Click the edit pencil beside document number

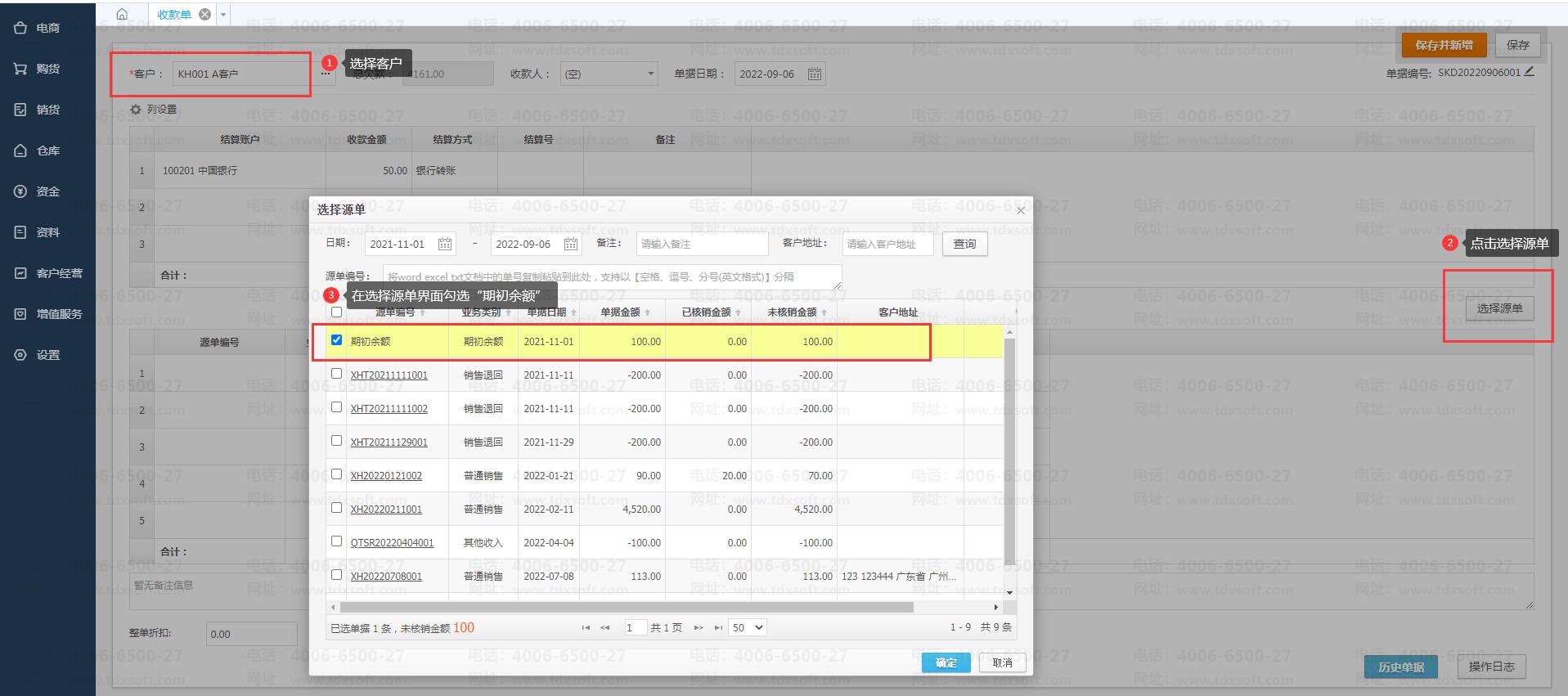pyautogui.click(x=1530, y=72)
